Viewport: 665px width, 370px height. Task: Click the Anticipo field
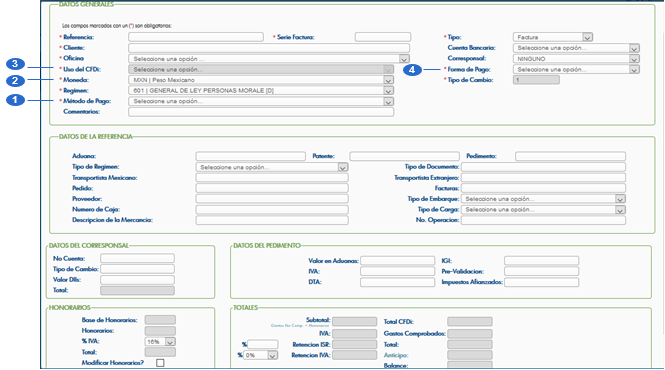pyautogui.click(x=470, y=355)
